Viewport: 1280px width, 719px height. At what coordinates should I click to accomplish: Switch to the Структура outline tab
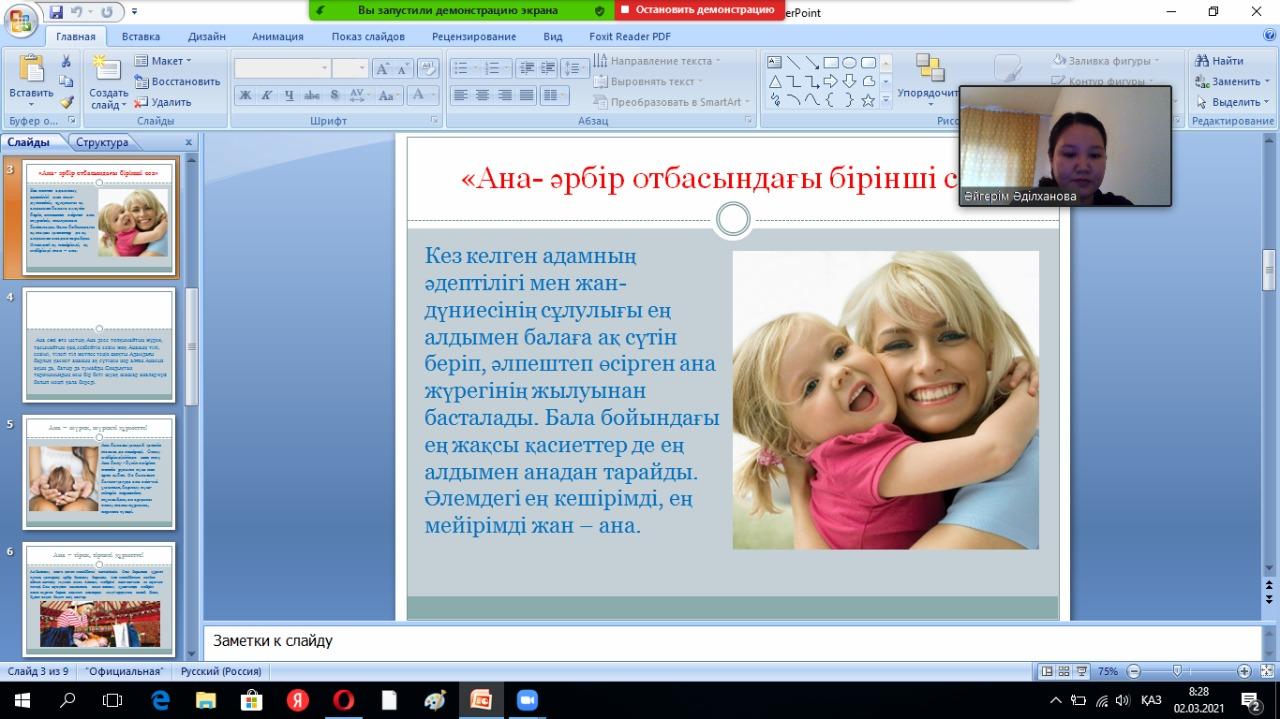pyautogui.click(x=102, y=142)
